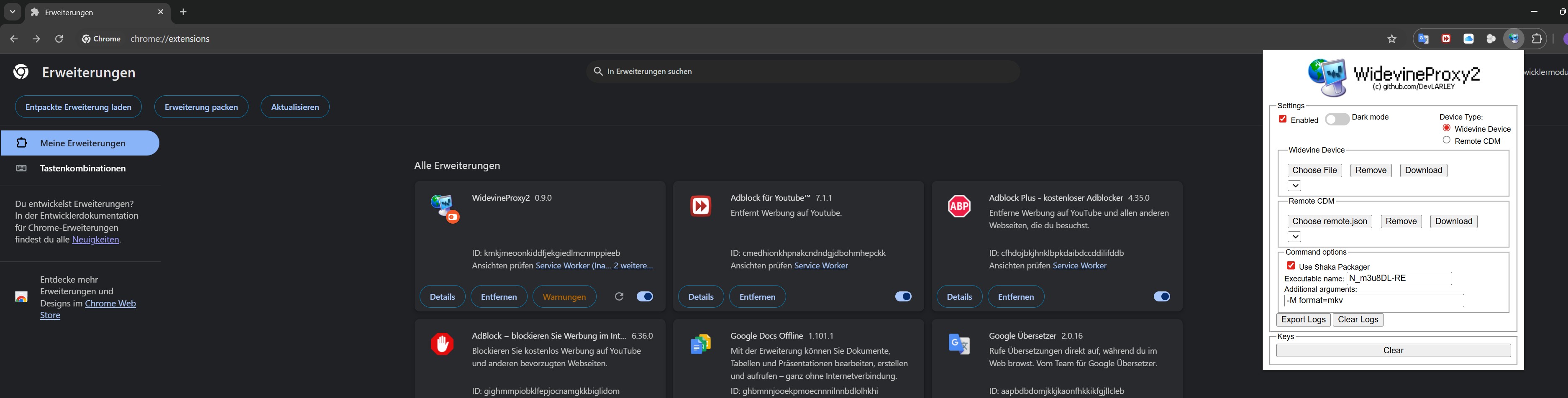Focus the Additional arguments input field
Viewport: 1568px width, 398px height.
(1374, 301)
